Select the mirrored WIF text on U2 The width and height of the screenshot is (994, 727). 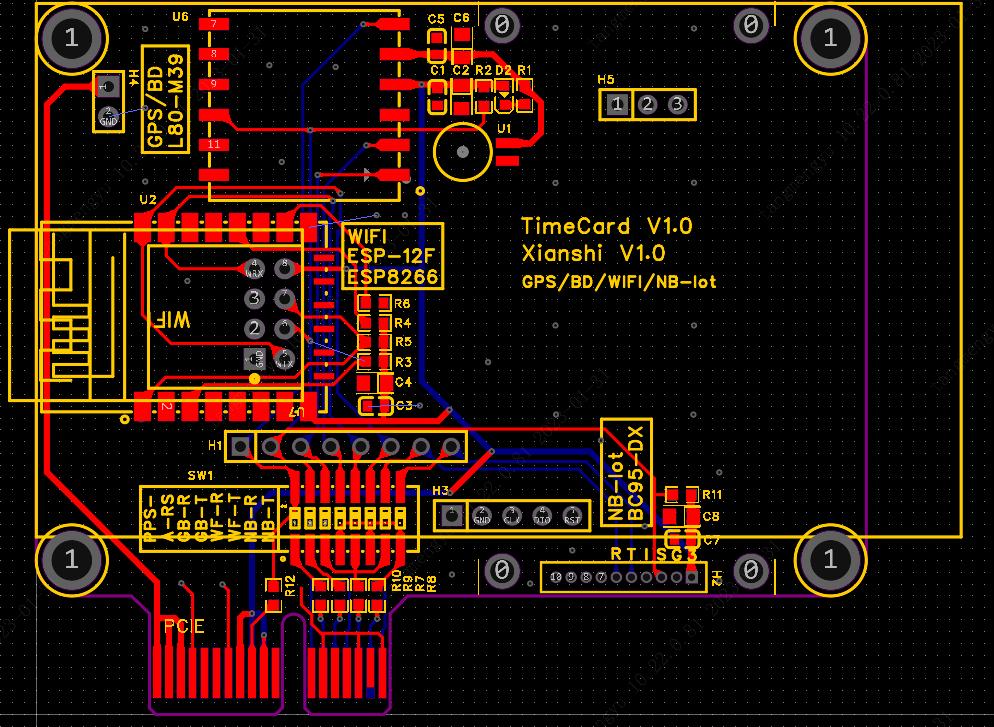click(x=171, y=319)
